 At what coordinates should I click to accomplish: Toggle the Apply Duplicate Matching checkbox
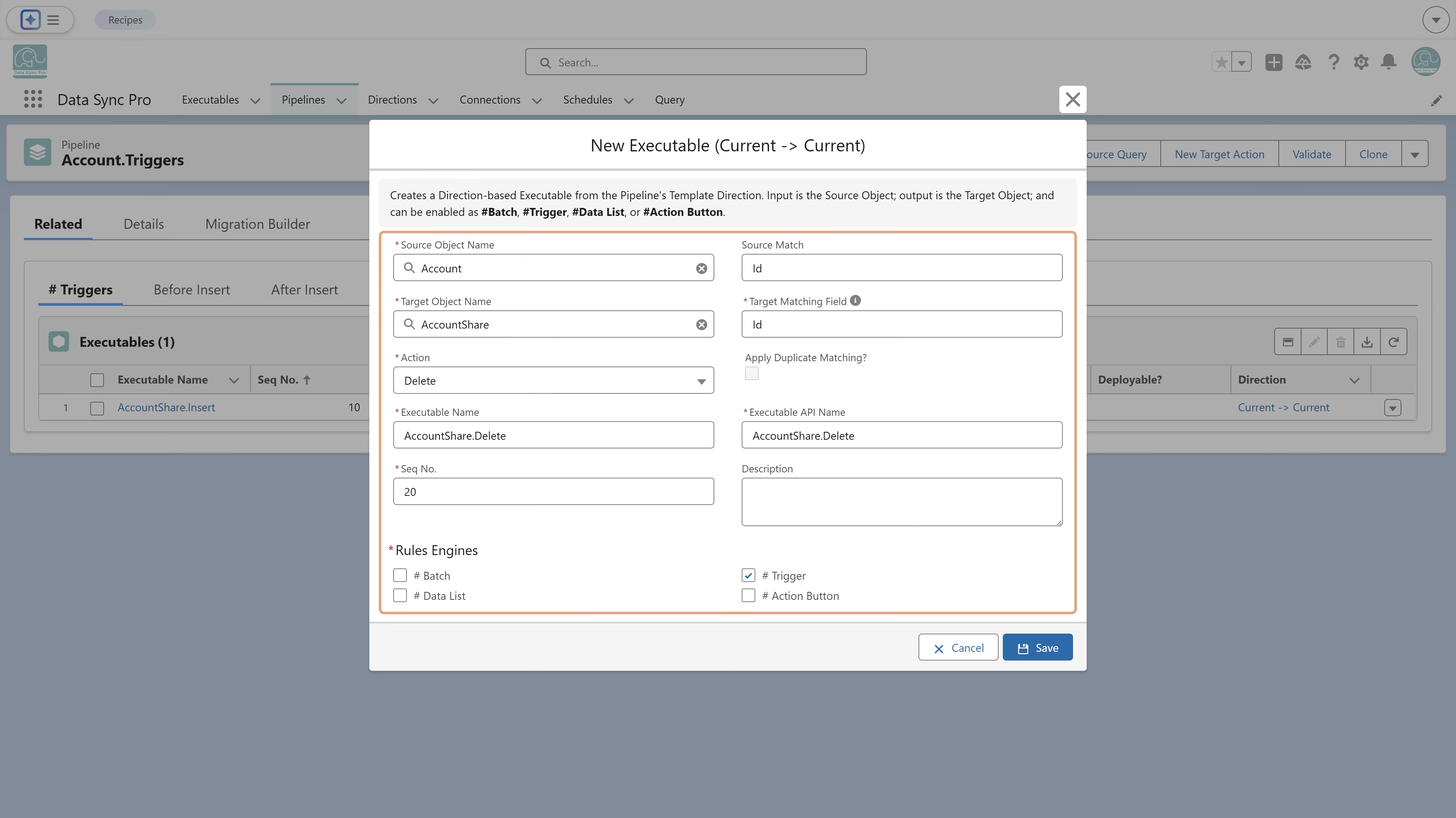[x=752, y=373]
